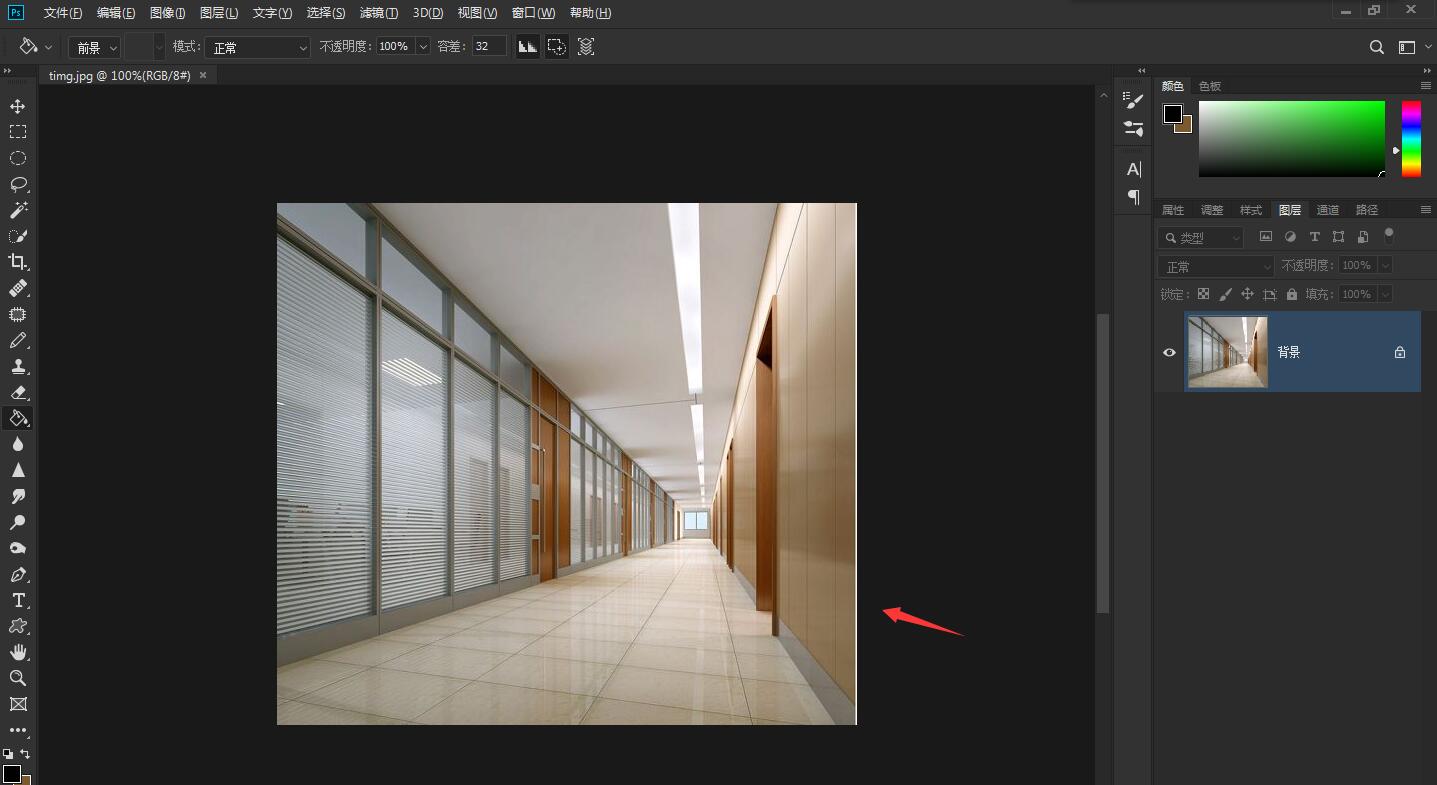The height and width of the screenshot is (785, 1437).
Task: Select the Horizontal Type tool
Action: click(x=18, y=600)
